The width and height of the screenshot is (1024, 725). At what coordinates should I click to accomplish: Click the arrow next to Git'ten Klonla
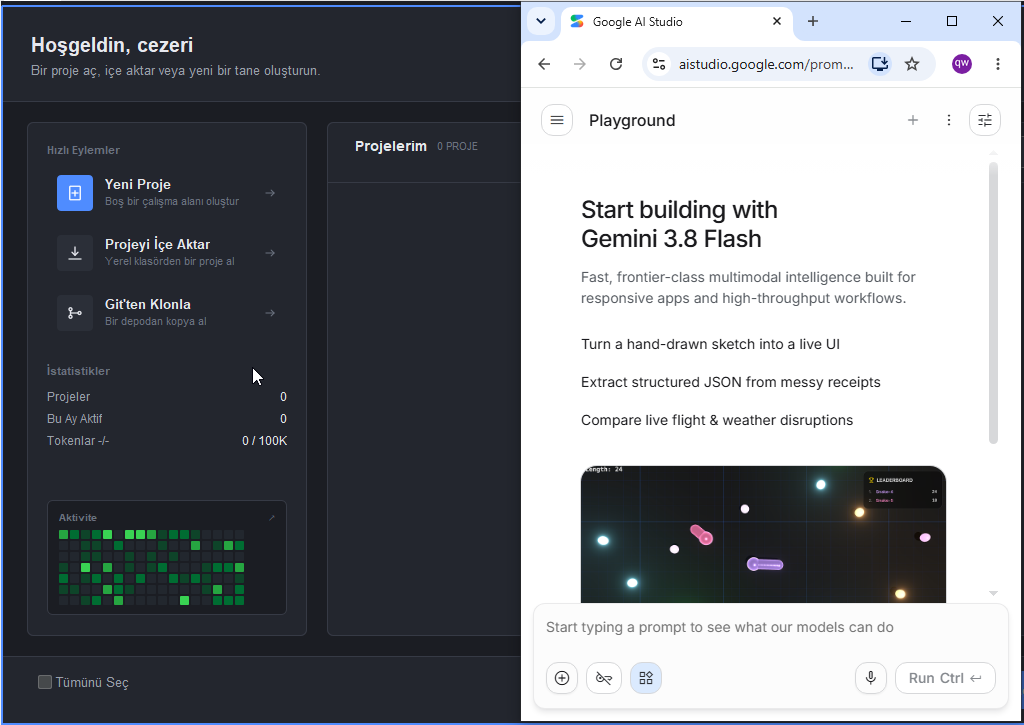click(270, 313)
